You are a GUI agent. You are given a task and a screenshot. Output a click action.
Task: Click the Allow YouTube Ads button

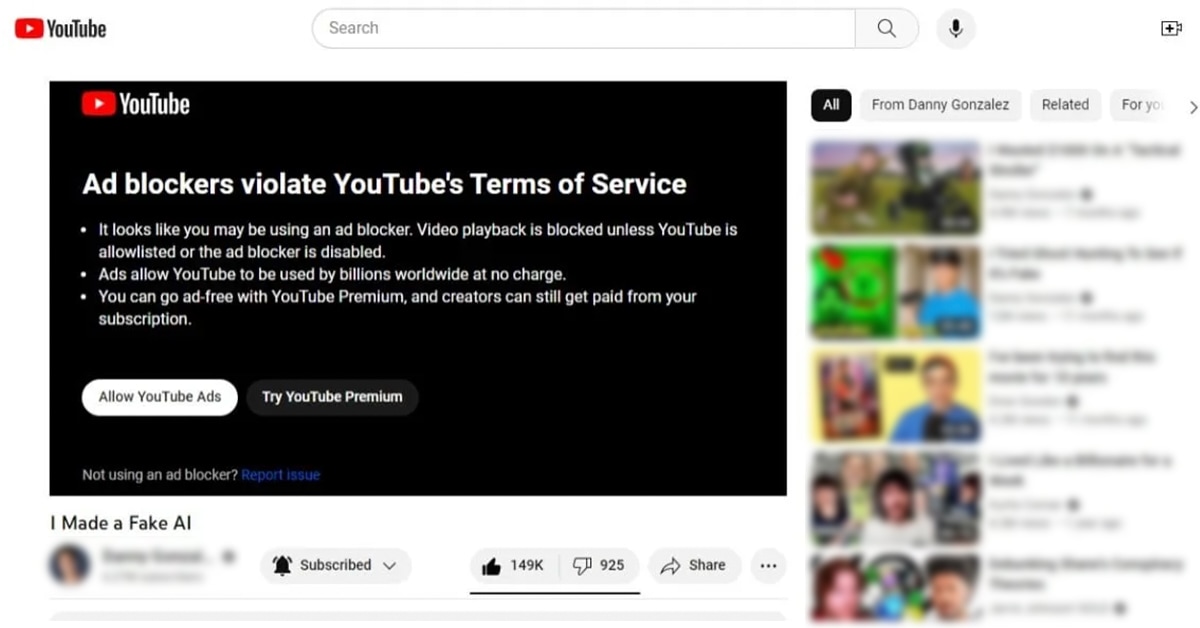(160, 397)
